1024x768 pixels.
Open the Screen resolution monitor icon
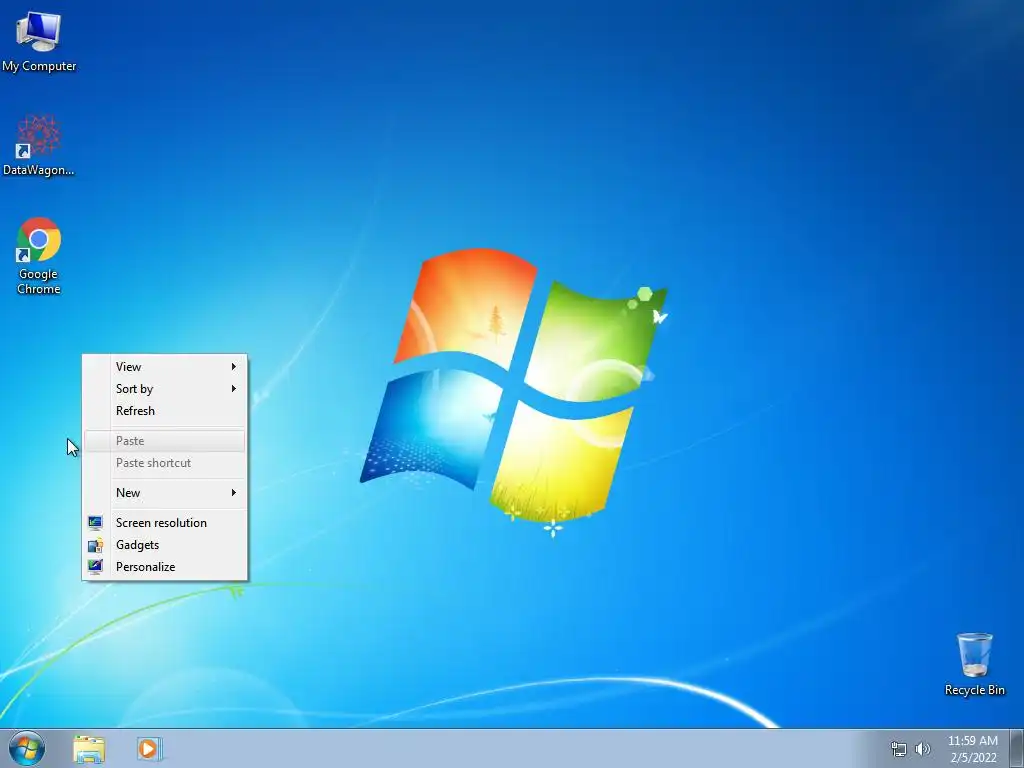coord(95,522)
